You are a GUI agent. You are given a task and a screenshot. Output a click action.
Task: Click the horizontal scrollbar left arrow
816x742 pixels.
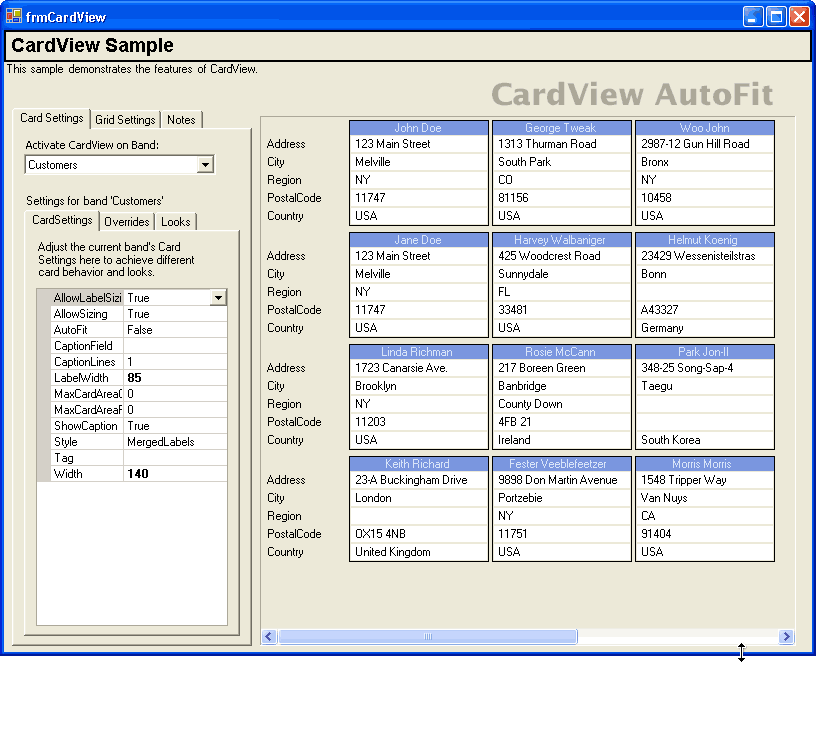[269, 637]
